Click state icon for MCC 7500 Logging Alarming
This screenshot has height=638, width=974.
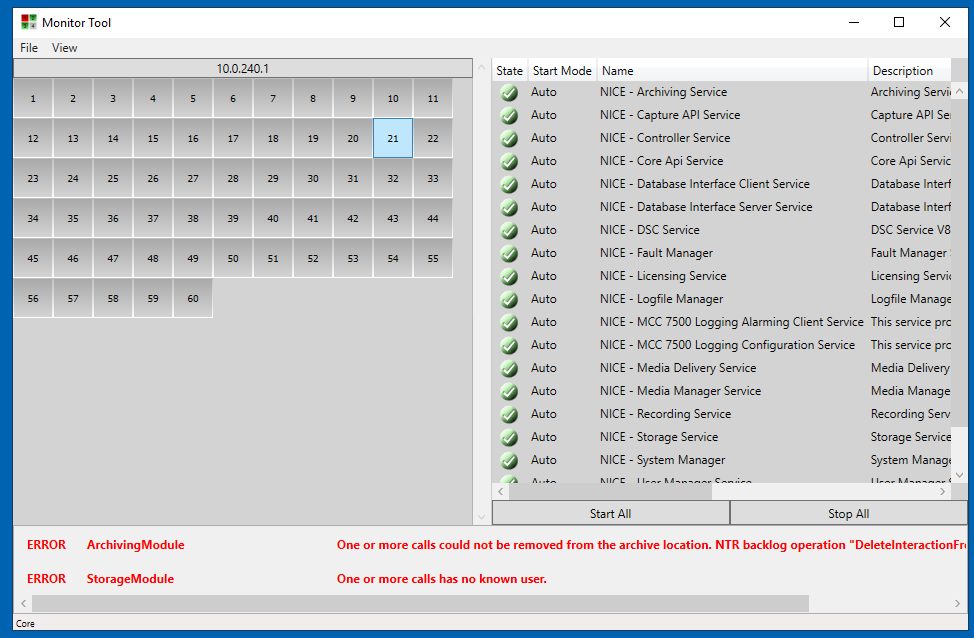tap(509, 322)
